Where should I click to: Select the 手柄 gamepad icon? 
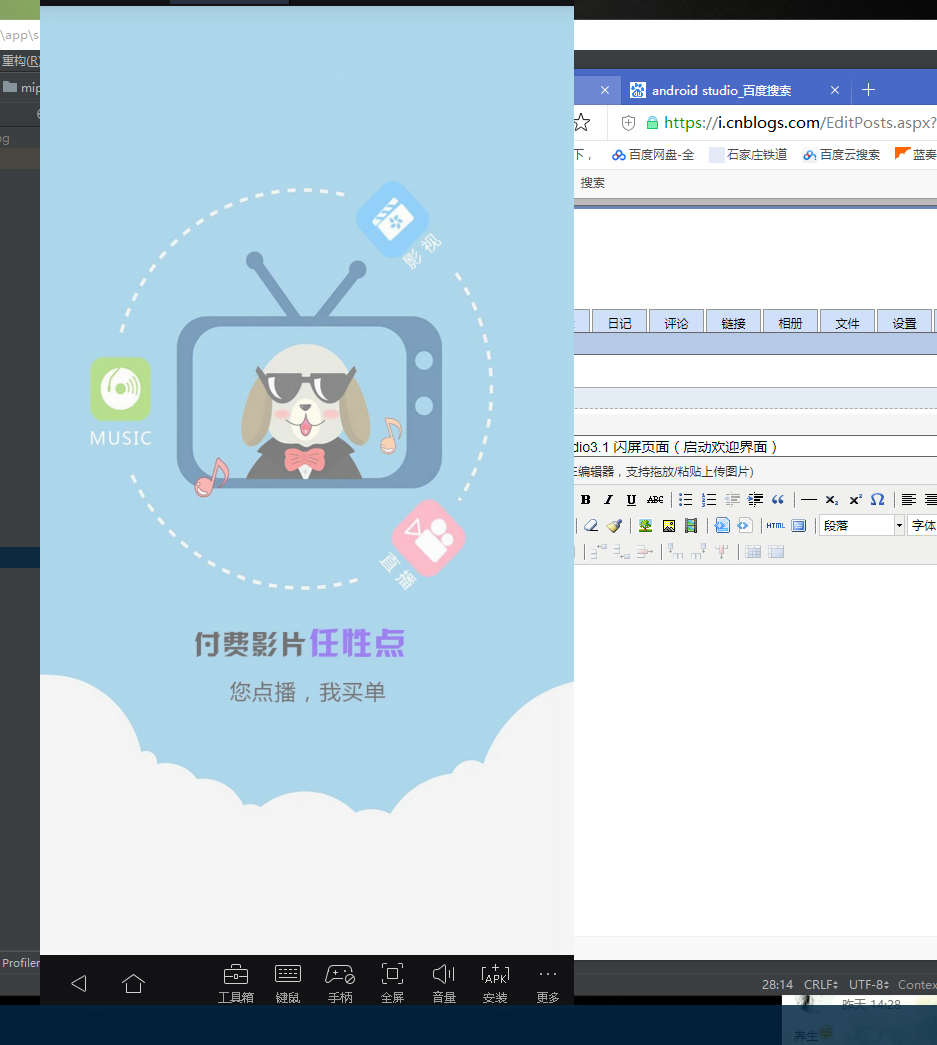tap(340, 981)
